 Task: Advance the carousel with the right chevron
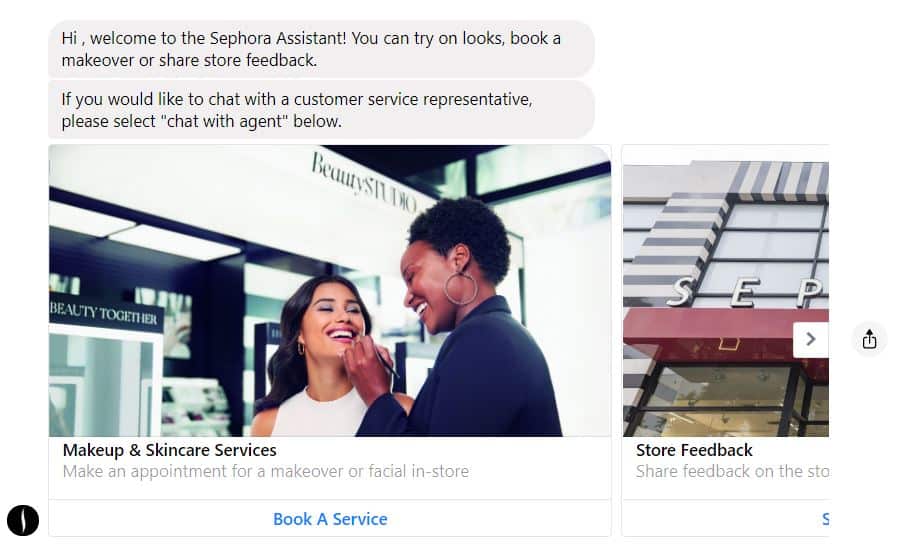tap(810, 339)
